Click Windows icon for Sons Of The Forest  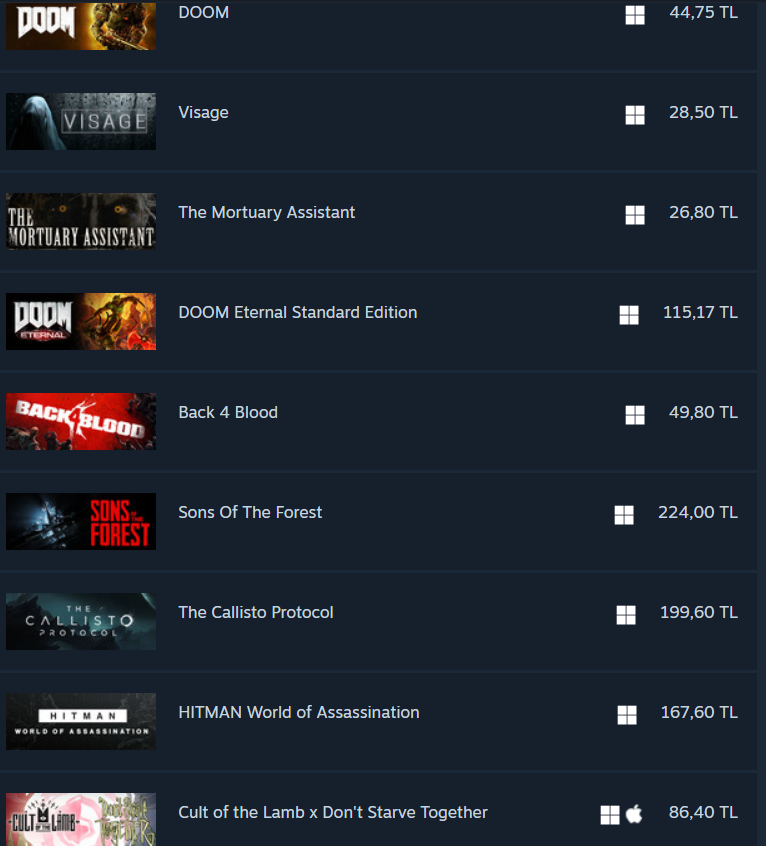click(x=624, y=515)
